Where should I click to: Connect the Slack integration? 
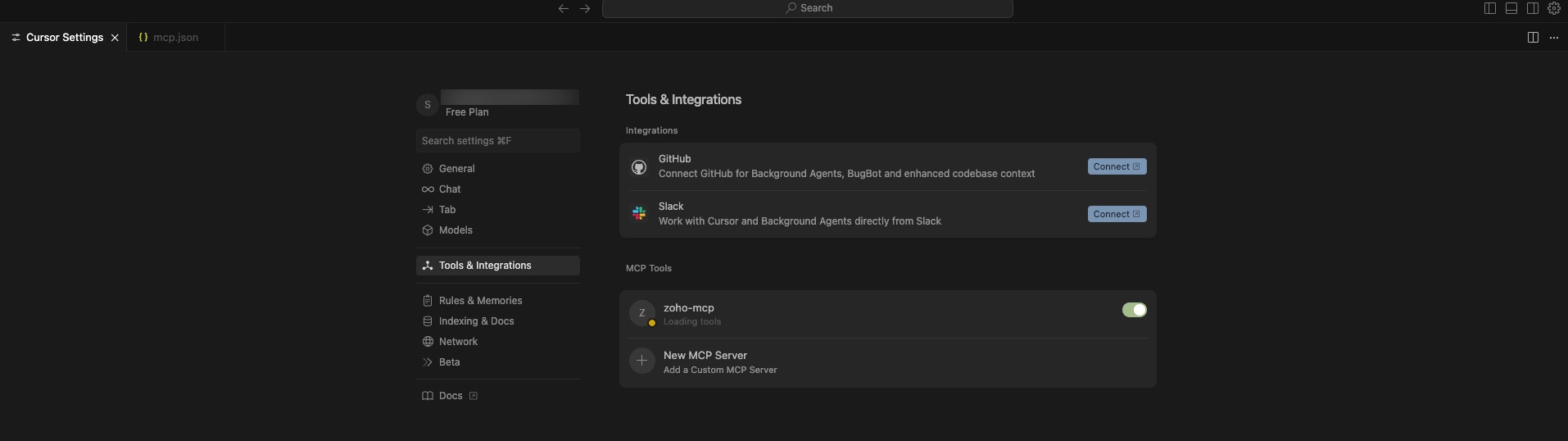coord(1116,214)
